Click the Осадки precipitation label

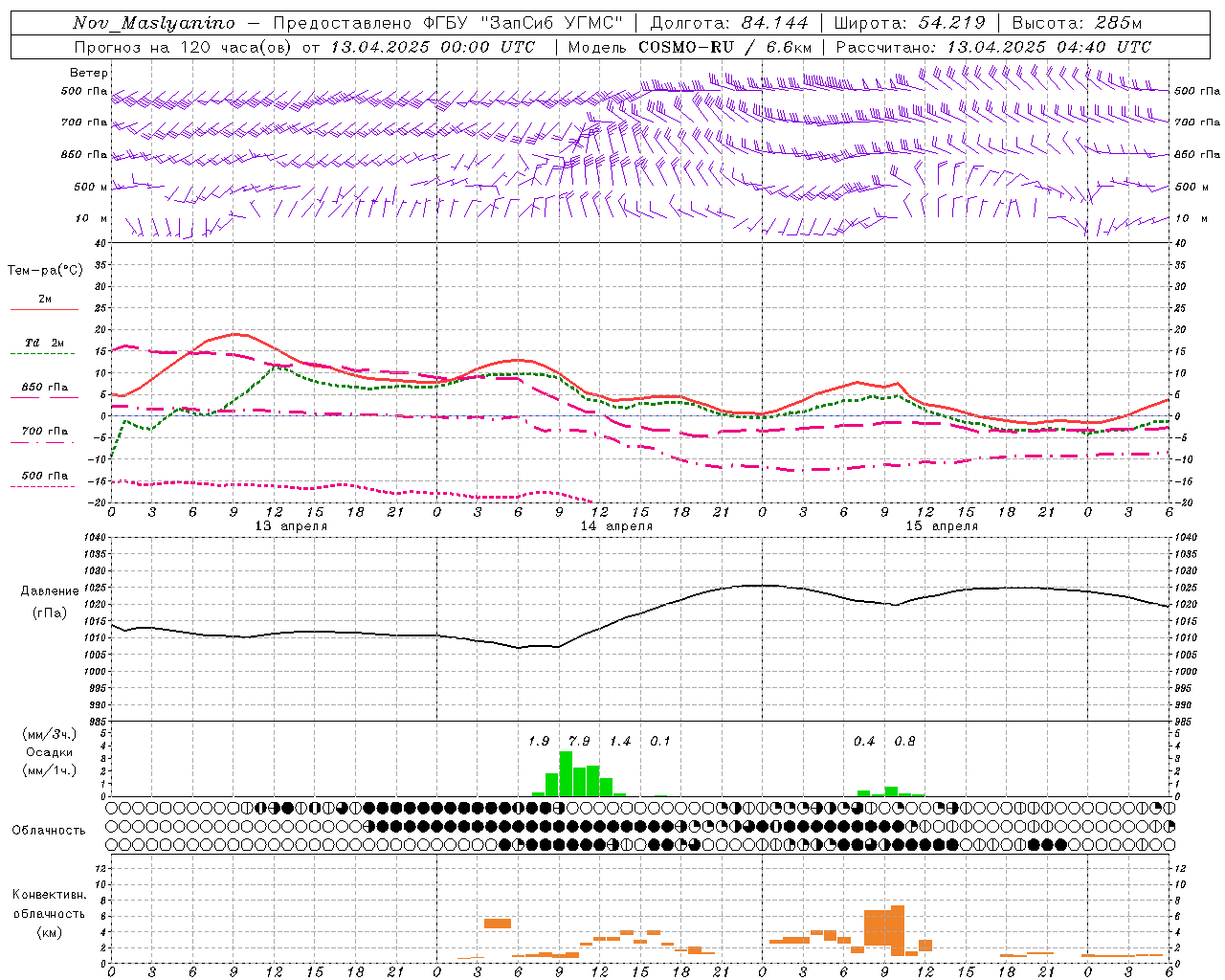click(x=49, y=752)
